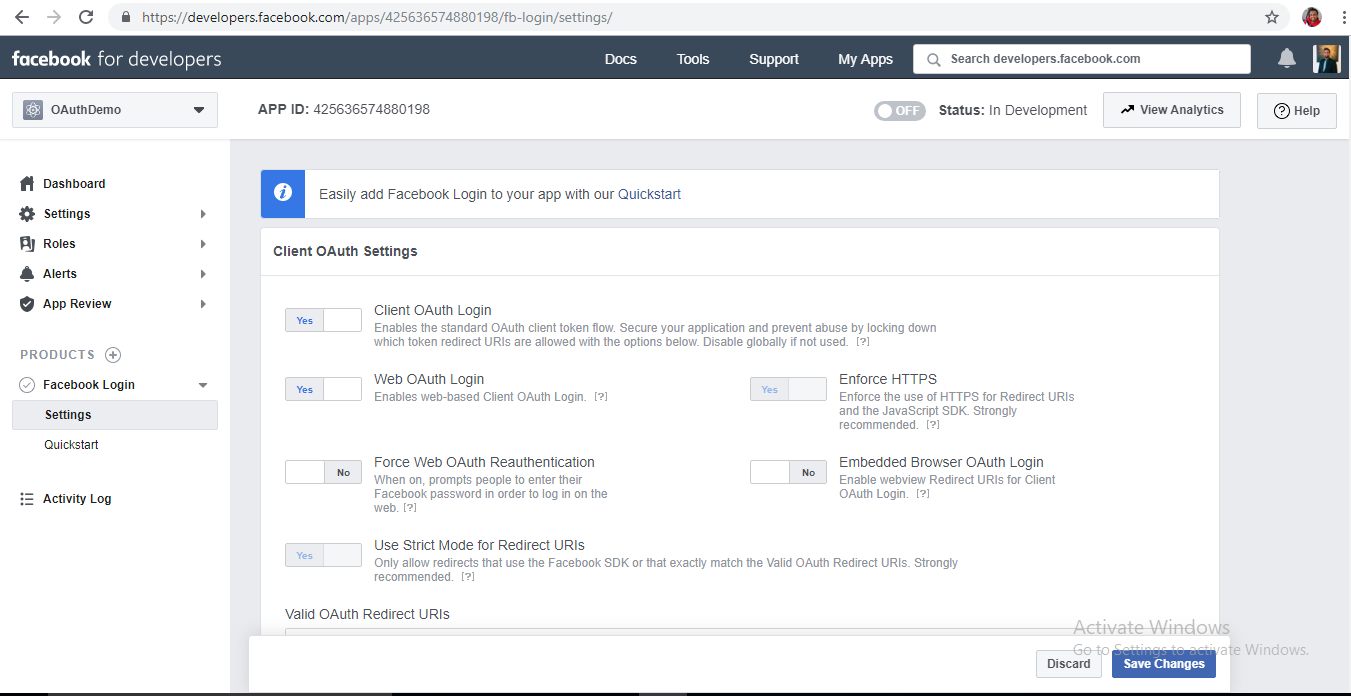Open help tooltip for Strict Mode
This screenshot has height=696, width=1351.
(x=468, y=577)
